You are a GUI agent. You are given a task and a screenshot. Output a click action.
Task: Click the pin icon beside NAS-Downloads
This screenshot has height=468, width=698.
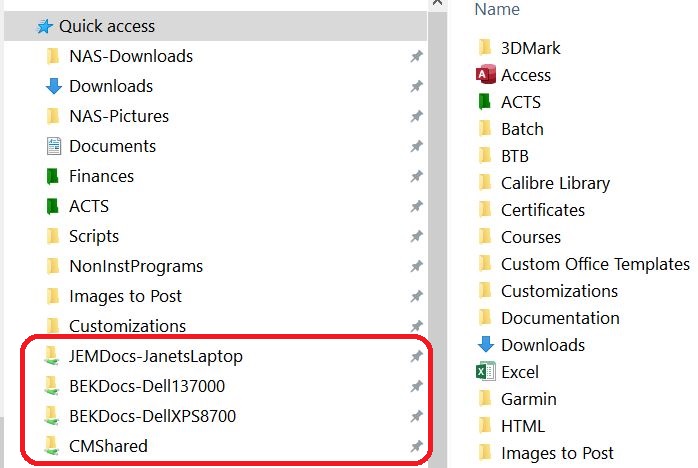416,57
